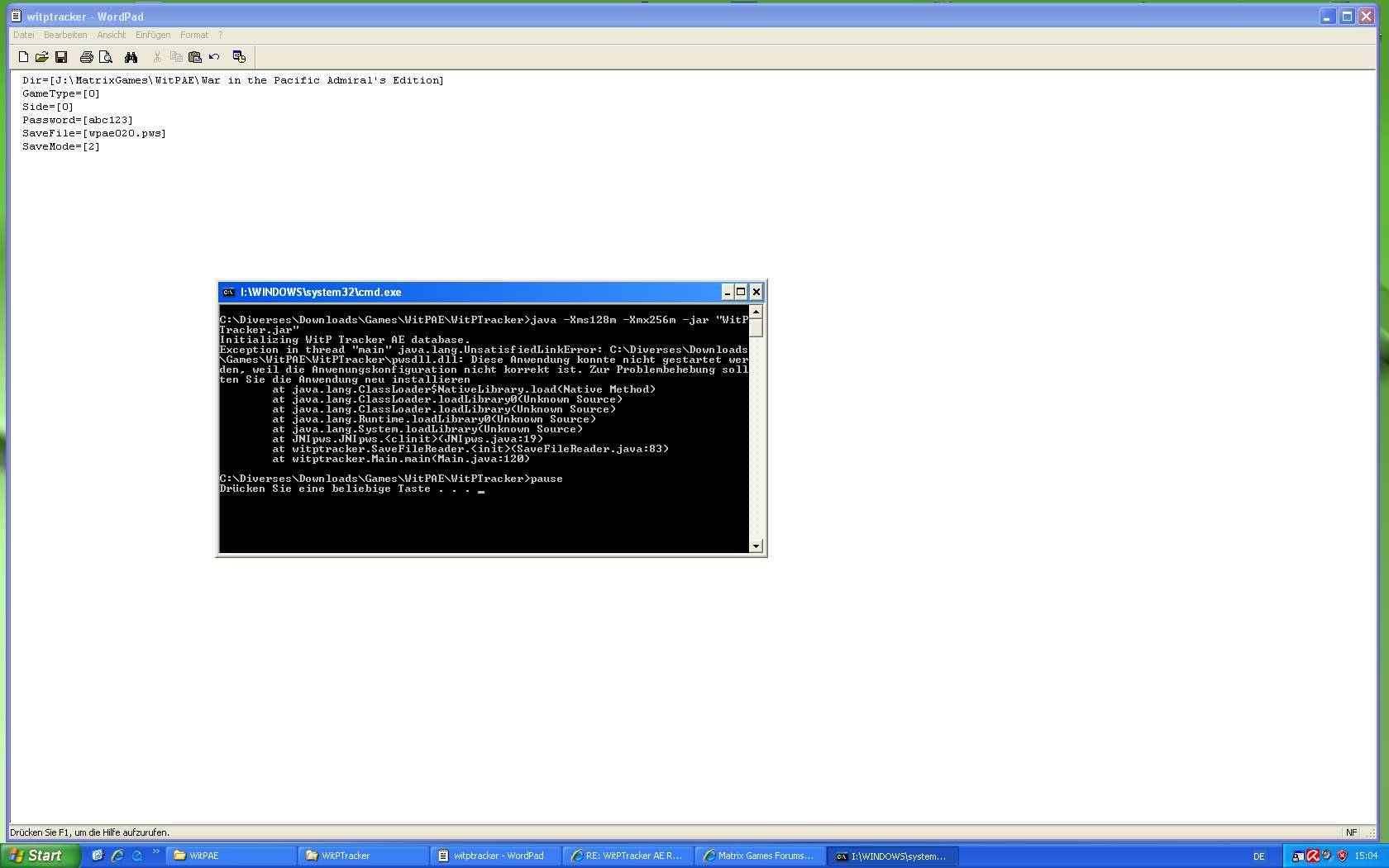Image resolution: width=1389 pixels, height=868 pixels.
Task: Switch to witptracker - WordPad taskbar button
Action: tap(496, 856)
